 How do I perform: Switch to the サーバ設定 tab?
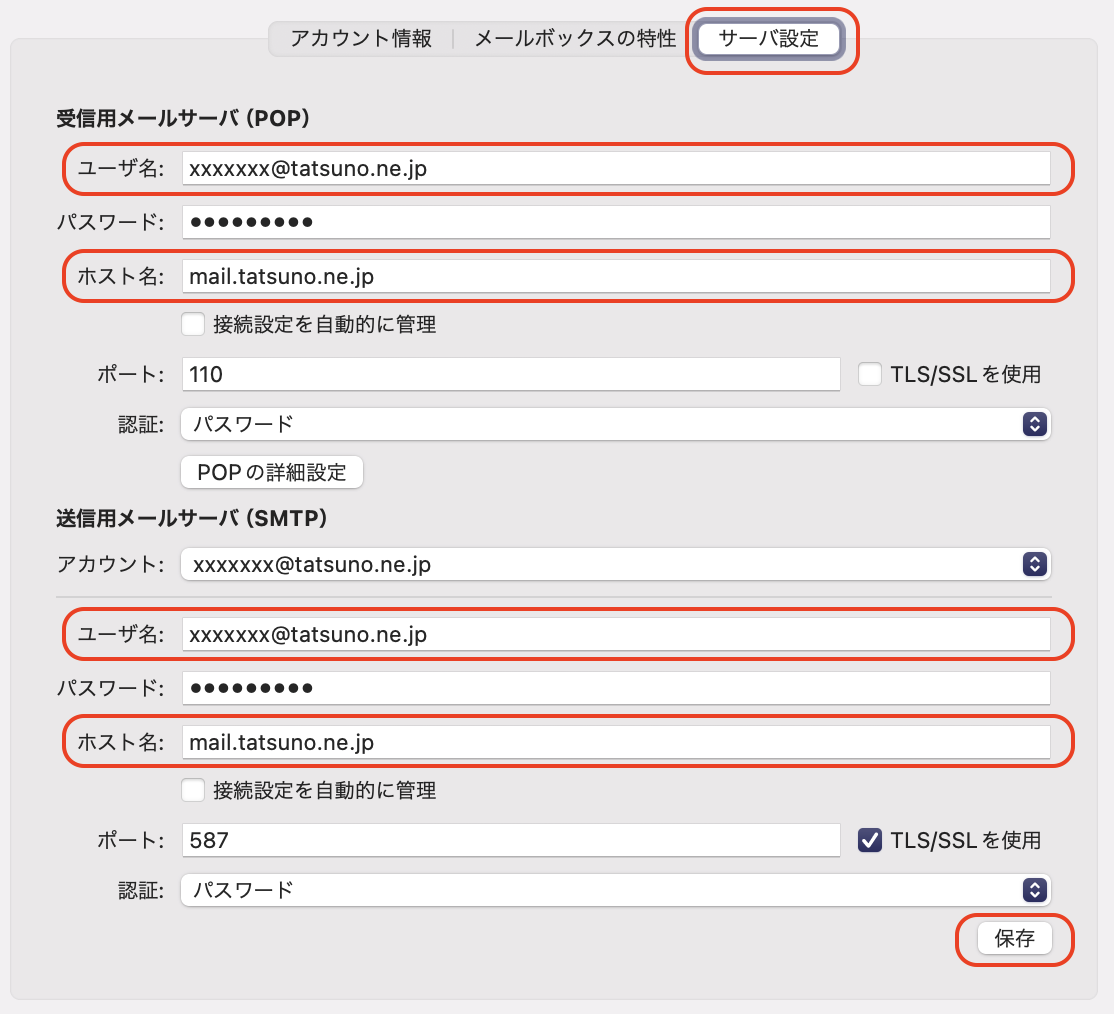769,39
